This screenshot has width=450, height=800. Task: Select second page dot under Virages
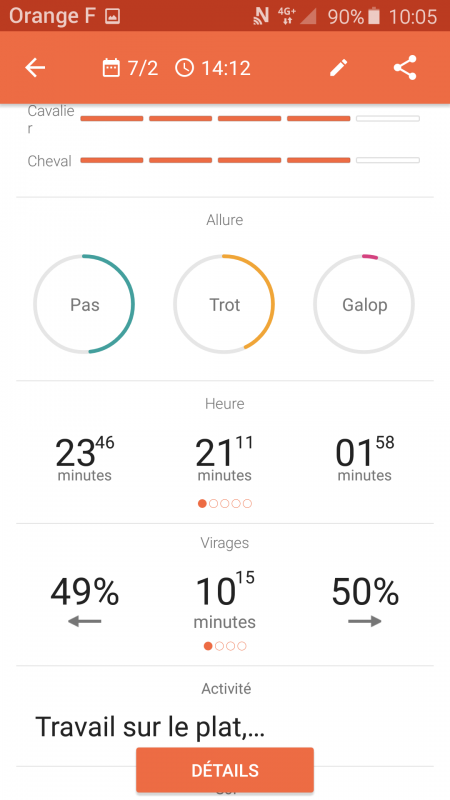click(219, 646)
